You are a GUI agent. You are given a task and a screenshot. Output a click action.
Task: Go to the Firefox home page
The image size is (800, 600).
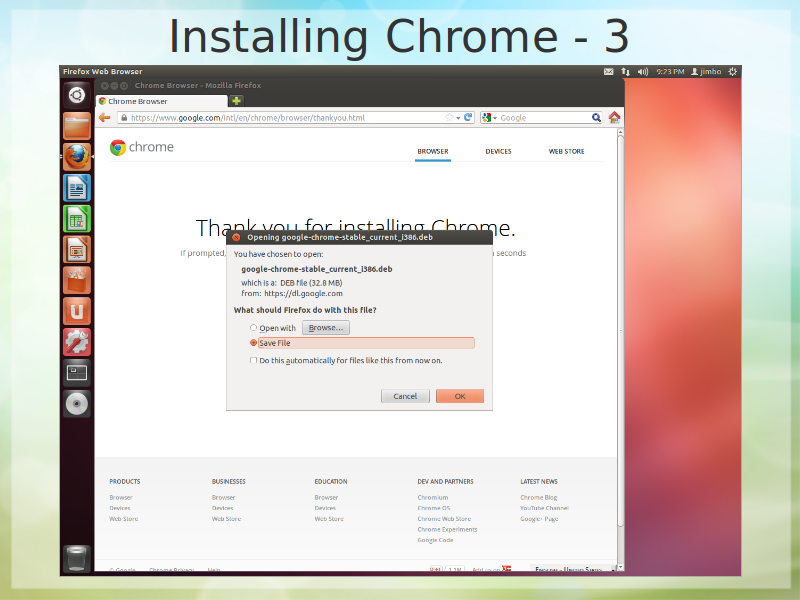pyautogui.click(x=614, y=118)
